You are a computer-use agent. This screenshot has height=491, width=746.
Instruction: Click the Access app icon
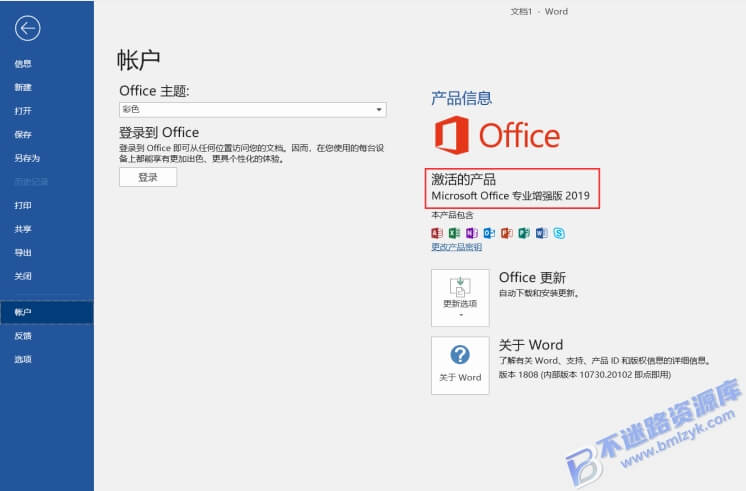pyautogui.click(x=437, y=233)
